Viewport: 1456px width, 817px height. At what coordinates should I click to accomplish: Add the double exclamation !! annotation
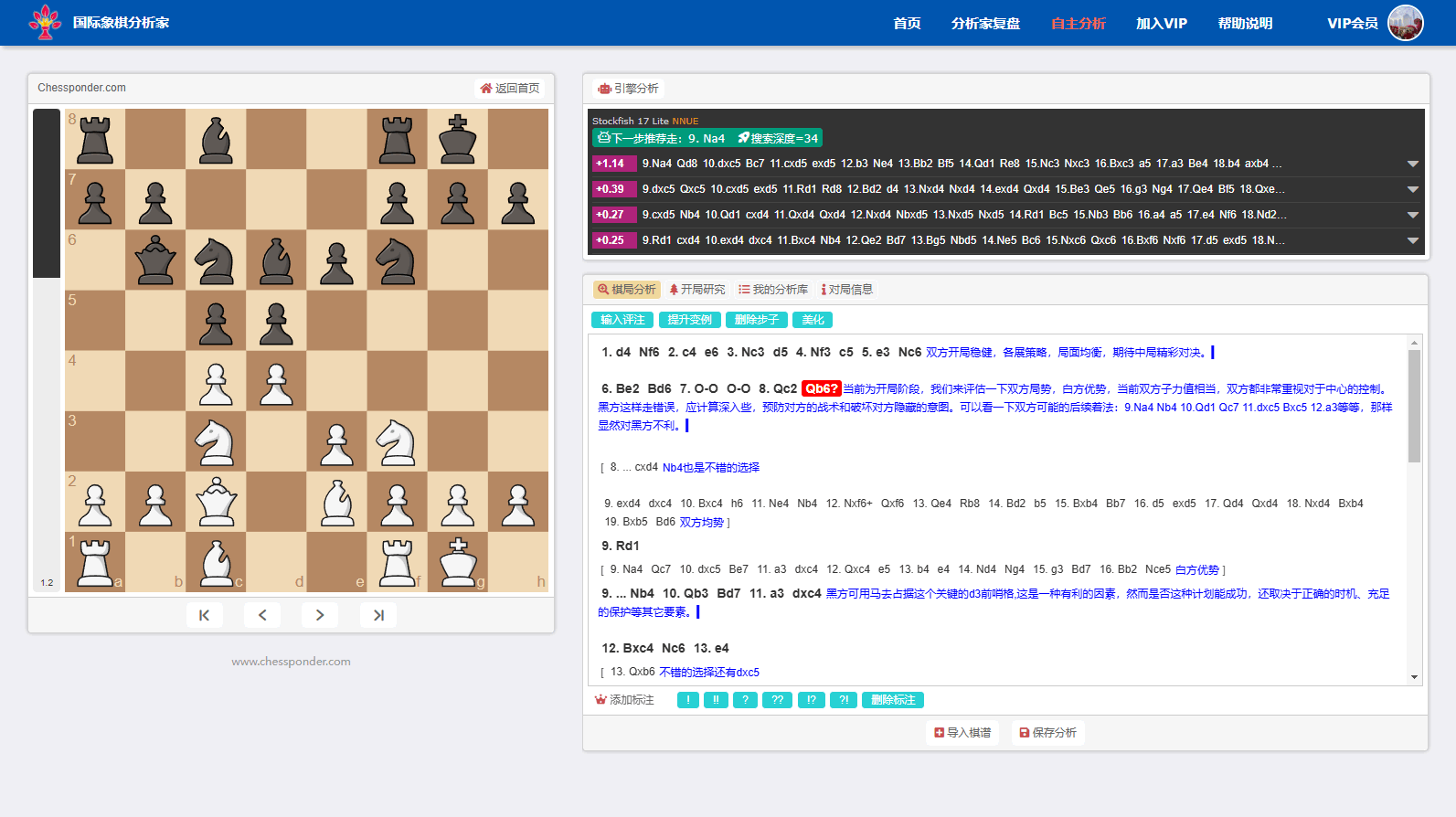pos(716,700)
